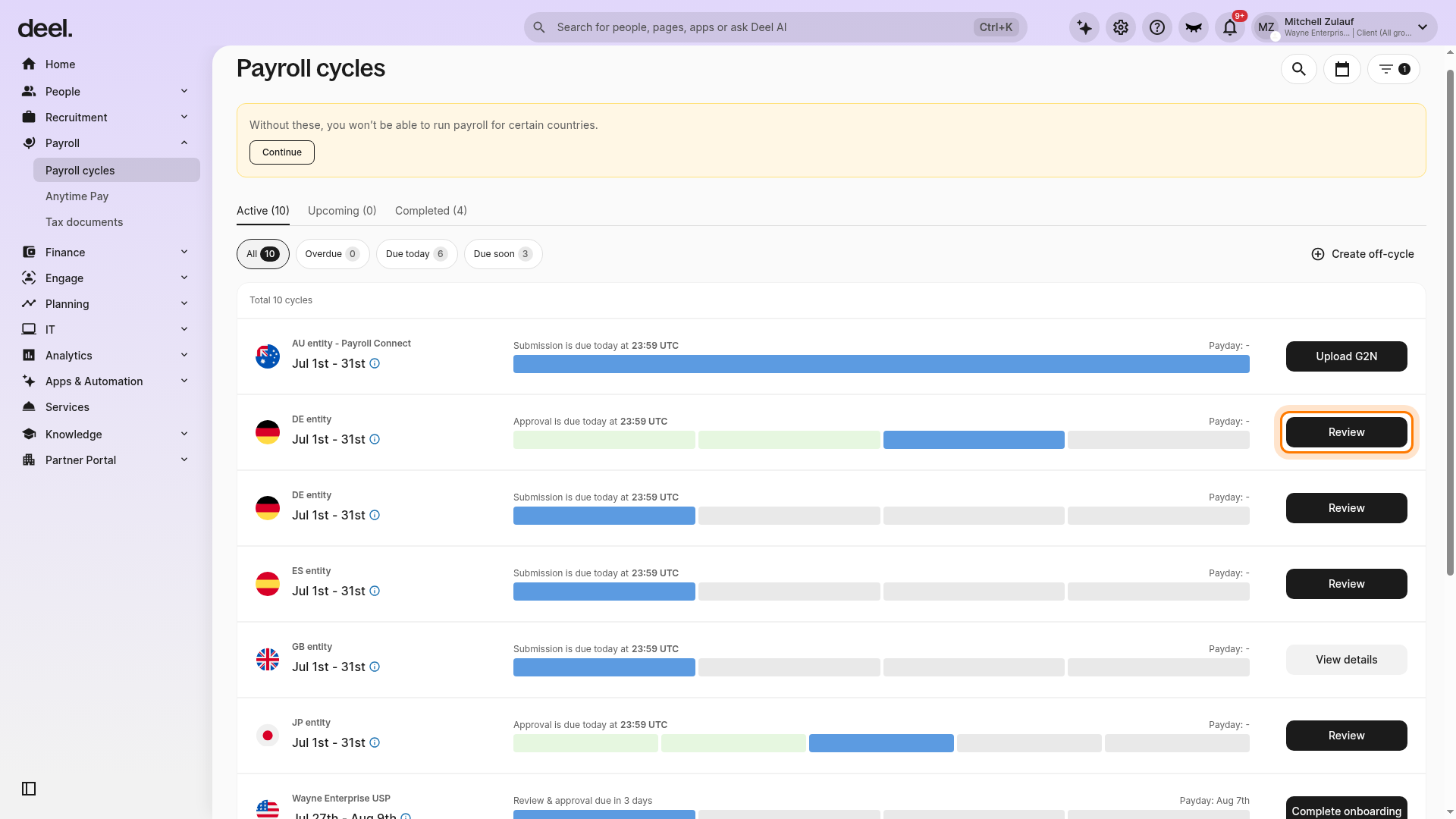Screen dimensions: 1456x819
Task: Go to Home in sidebar
Action: pos(60,64)
